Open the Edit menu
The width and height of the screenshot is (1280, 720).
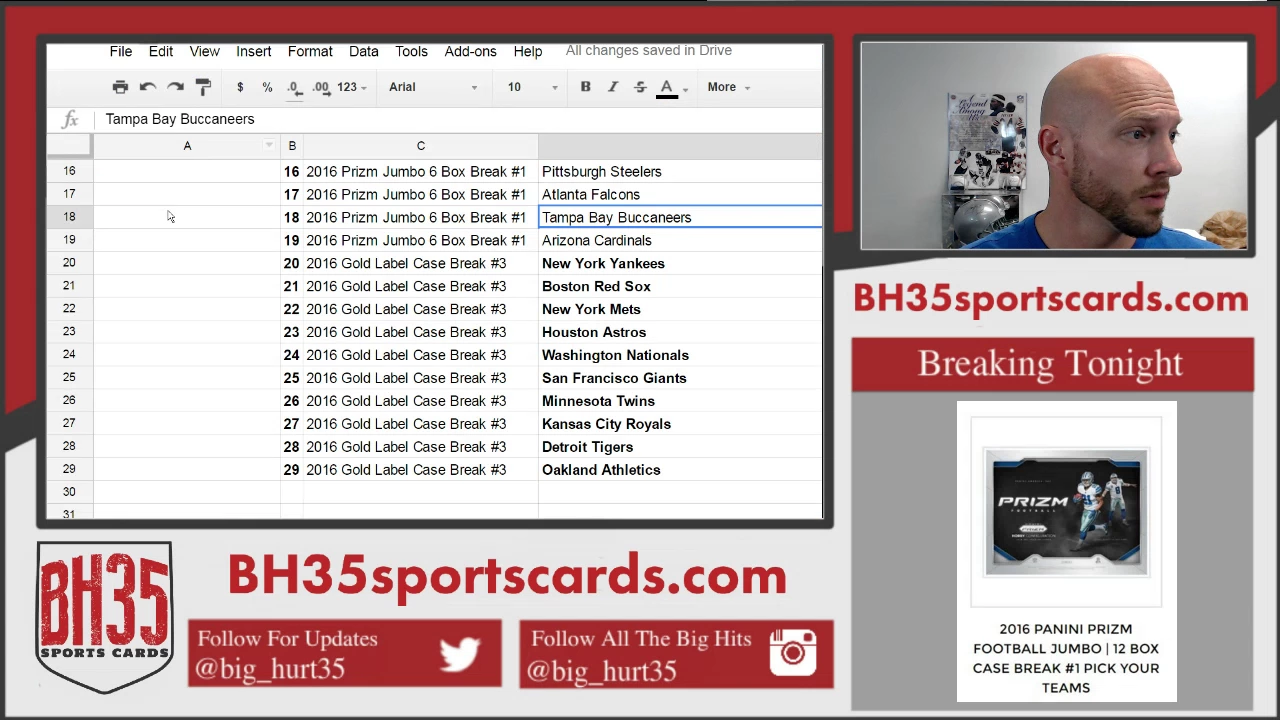(161, 51)
